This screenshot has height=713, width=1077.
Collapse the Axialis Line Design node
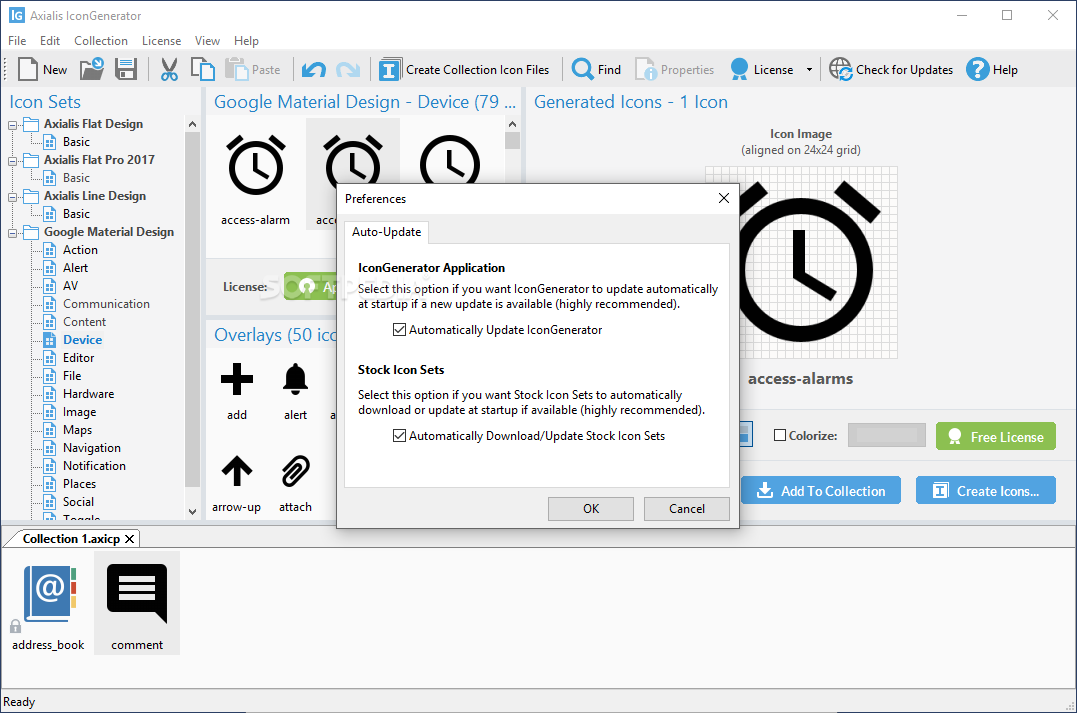[x=12, y=197]
